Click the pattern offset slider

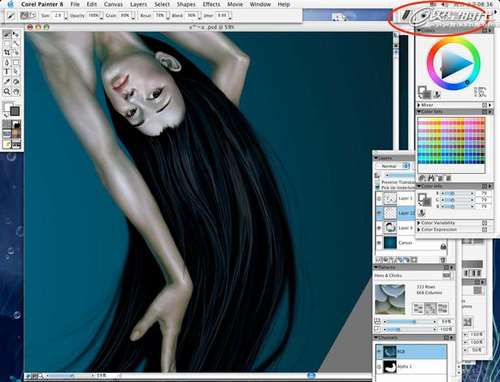click(x=409, y=322)
